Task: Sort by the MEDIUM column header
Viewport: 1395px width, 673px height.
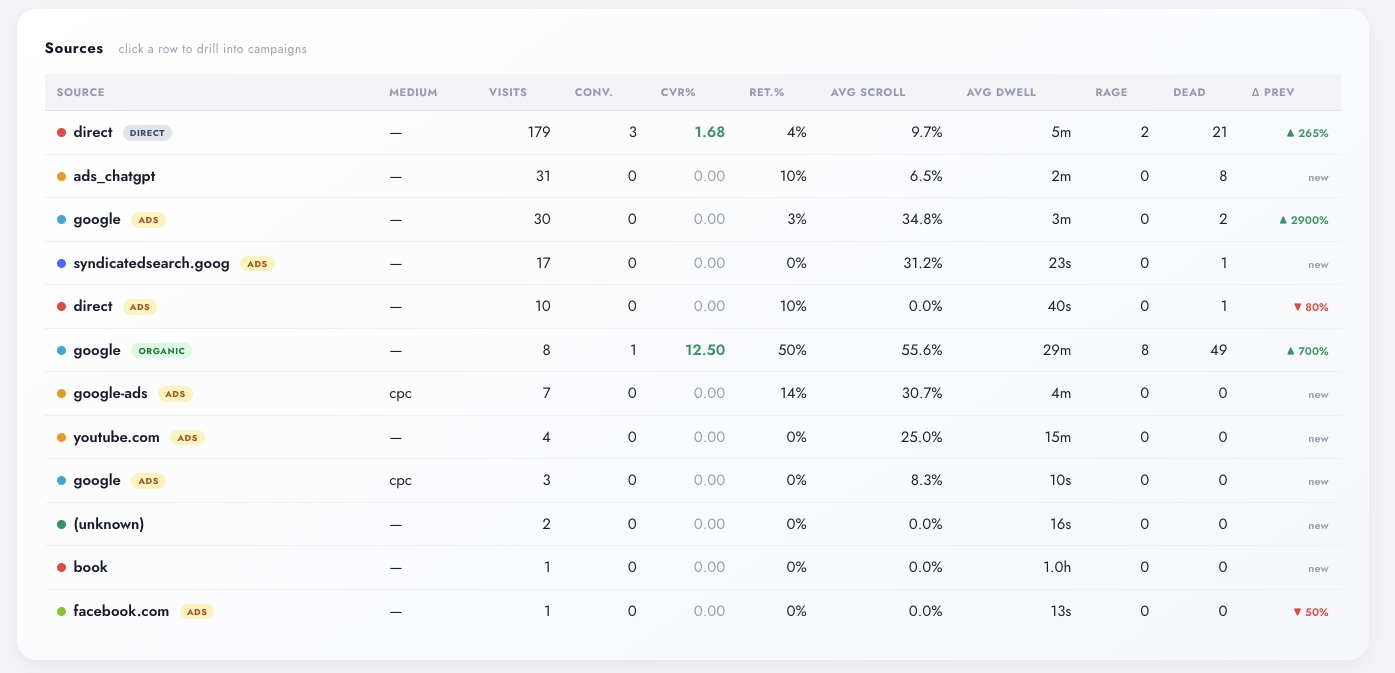Action: click(x=413, y=92)
